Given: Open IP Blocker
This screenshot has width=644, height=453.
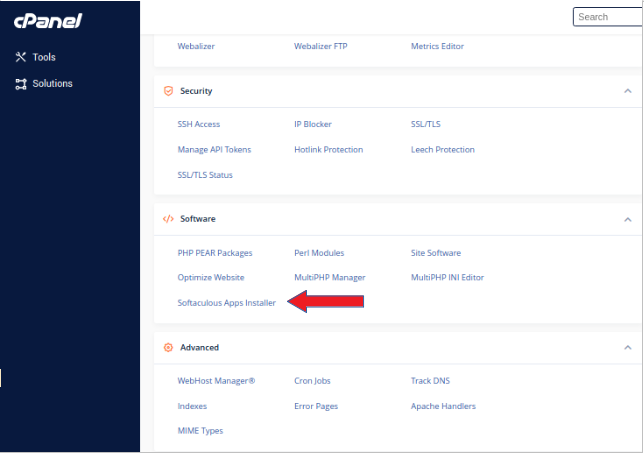Looking at the screenshot, I should pos(313,124).
